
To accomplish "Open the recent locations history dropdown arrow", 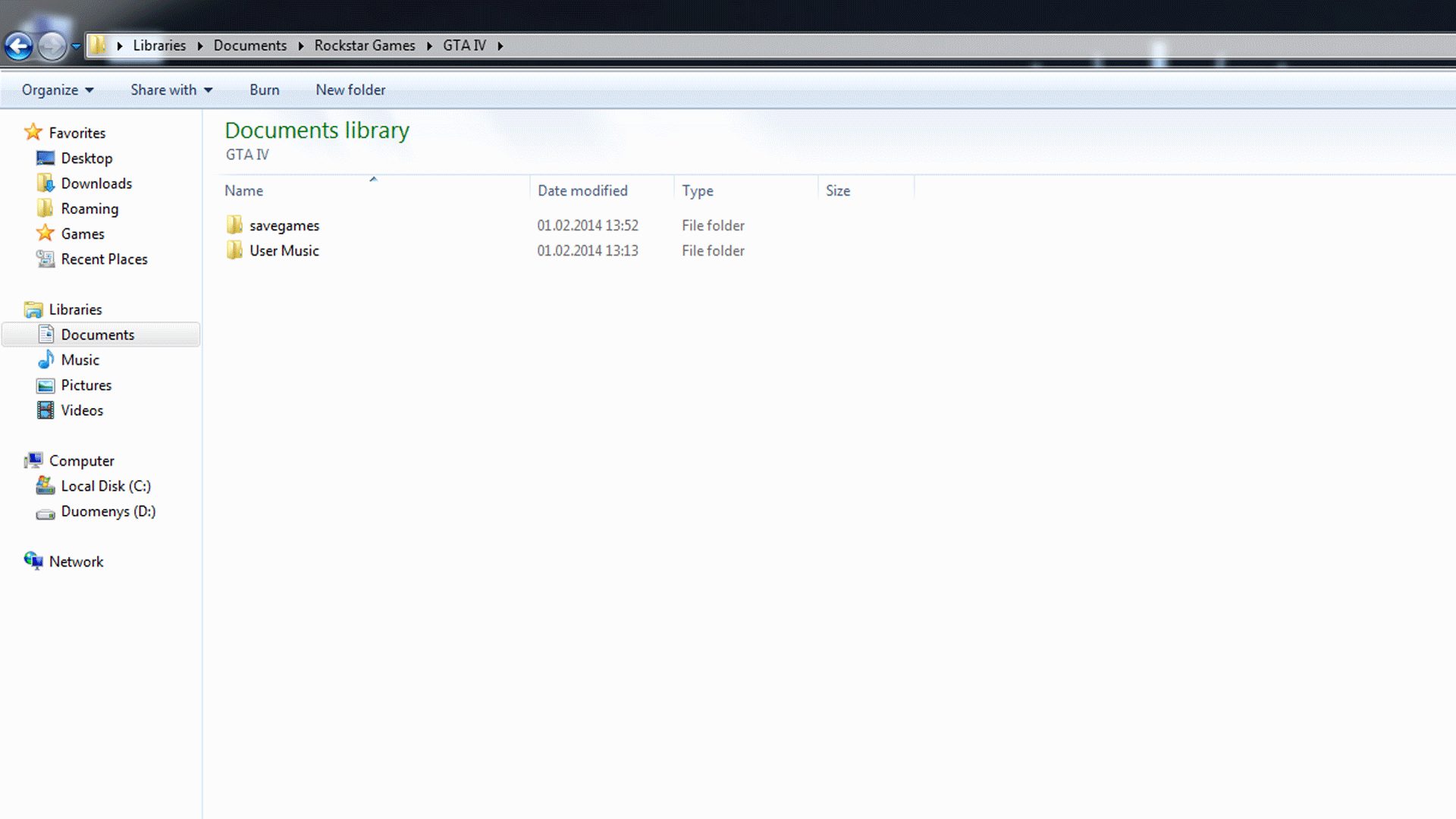I will coord(76,46).
